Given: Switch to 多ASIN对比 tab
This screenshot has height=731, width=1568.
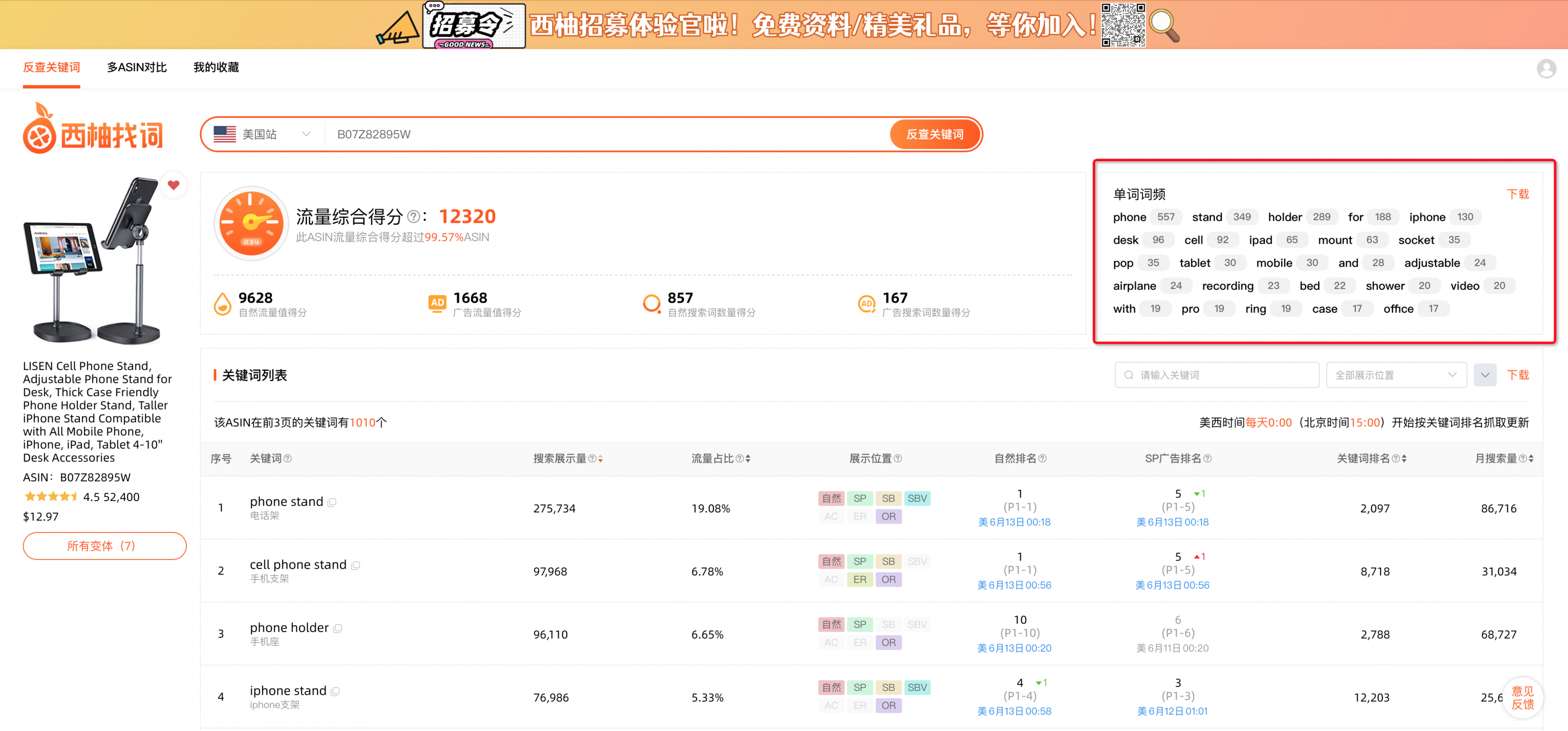Looking at the screenshot, I should coord(136,67).
